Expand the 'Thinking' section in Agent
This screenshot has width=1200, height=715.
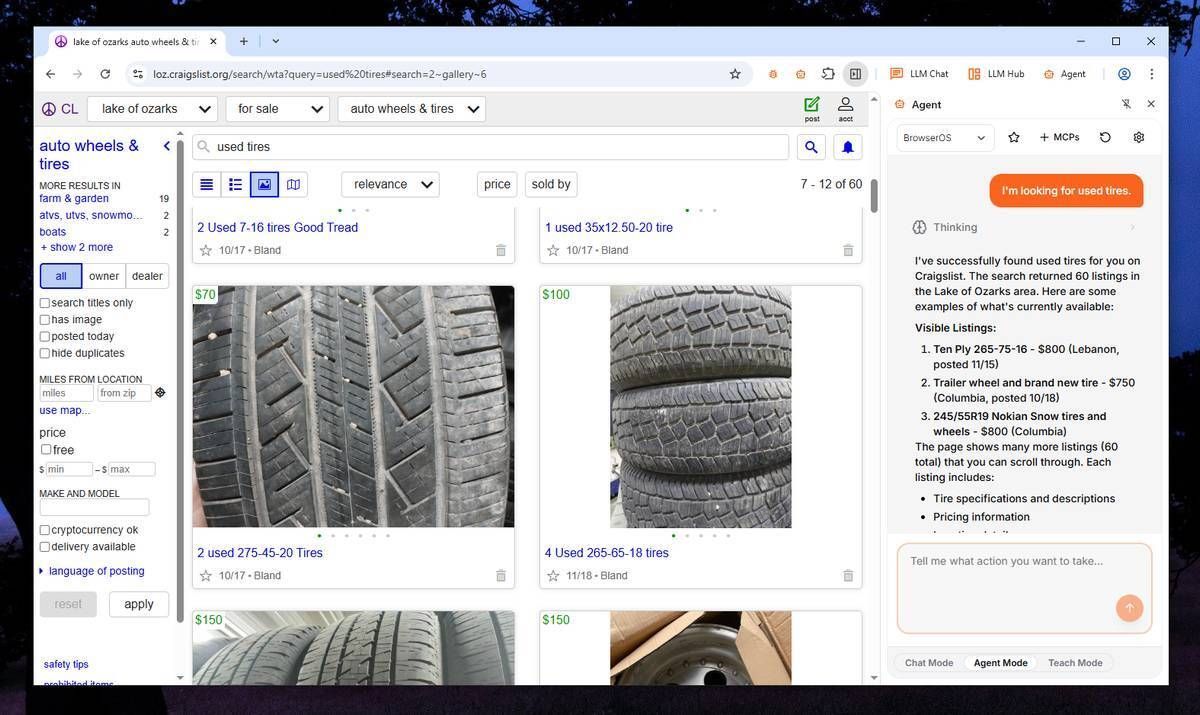pos(1026,227)
